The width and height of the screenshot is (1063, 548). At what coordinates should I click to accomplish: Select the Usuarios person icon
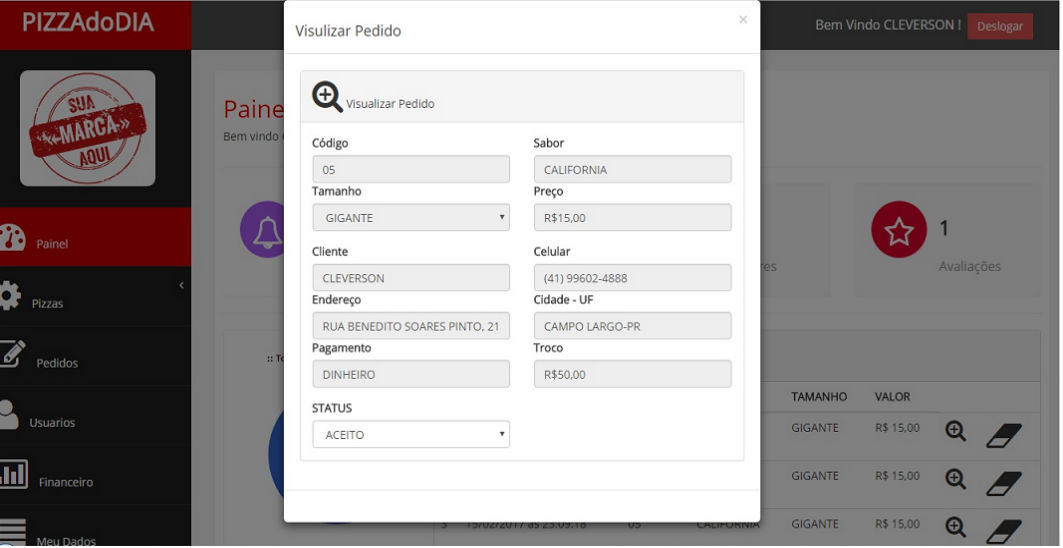(8, 414)
